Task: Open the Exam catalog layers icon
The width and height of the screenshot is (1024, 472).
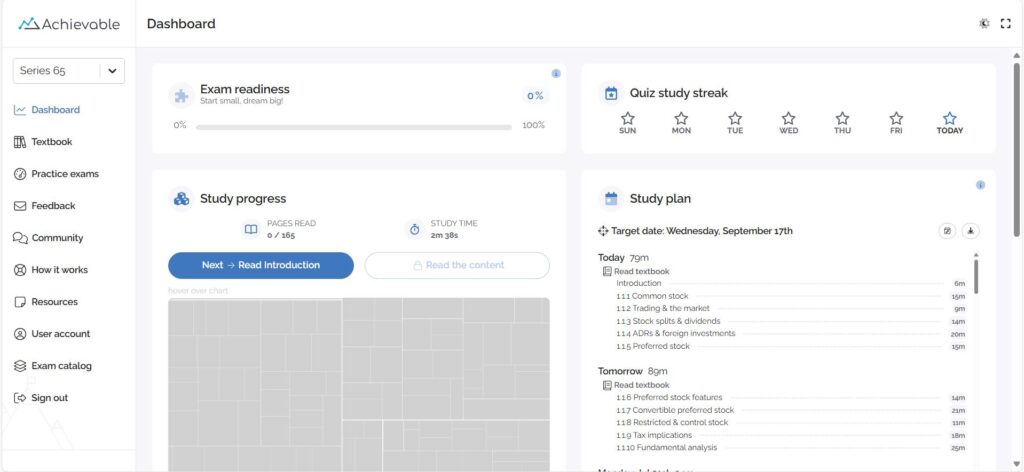Action: tap(20, 366)
